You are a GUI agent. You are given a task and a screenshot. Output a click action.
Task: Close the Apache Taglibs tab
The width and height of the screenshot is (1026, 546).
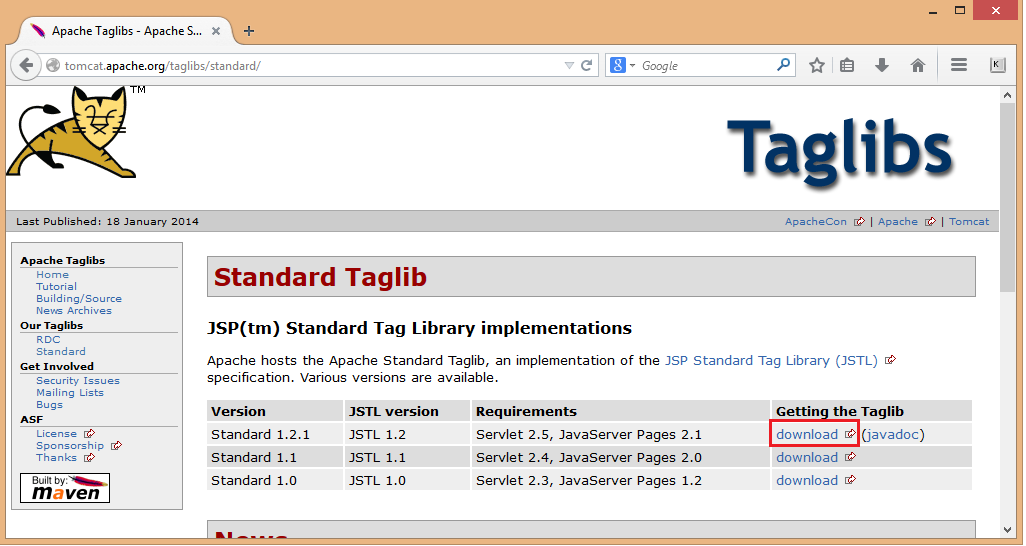coord(216,31)
